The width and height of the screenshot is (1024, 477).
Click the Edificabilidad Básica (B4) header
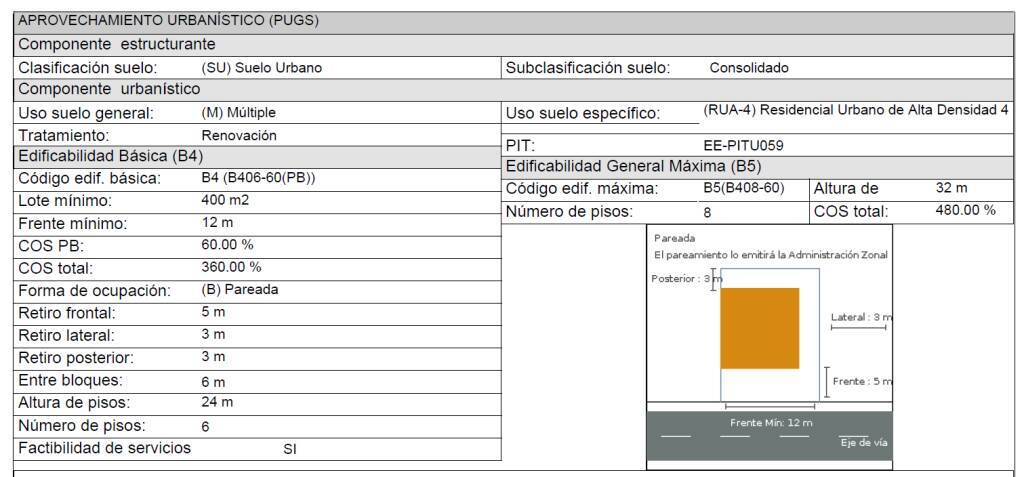coord(257,157)
